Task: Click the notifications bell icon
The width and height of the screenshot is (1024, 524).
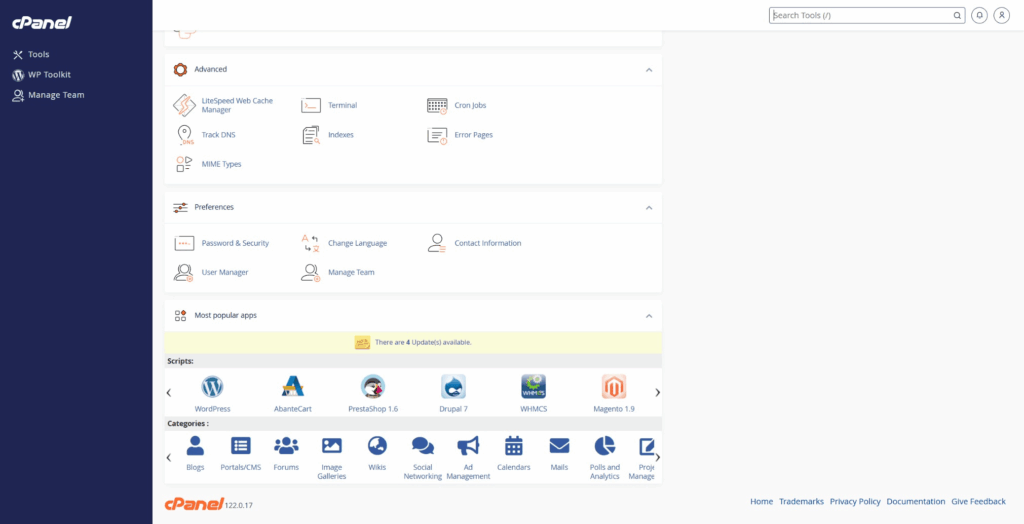Action: pos(979,15)
